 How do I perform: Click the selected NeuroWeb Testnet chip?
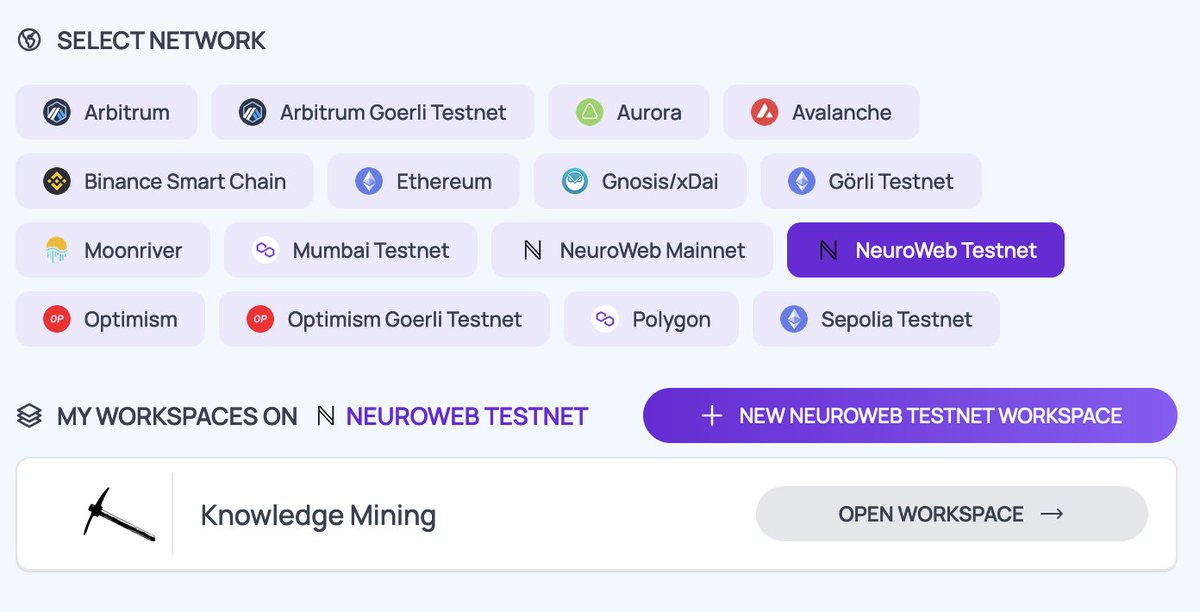926,250
